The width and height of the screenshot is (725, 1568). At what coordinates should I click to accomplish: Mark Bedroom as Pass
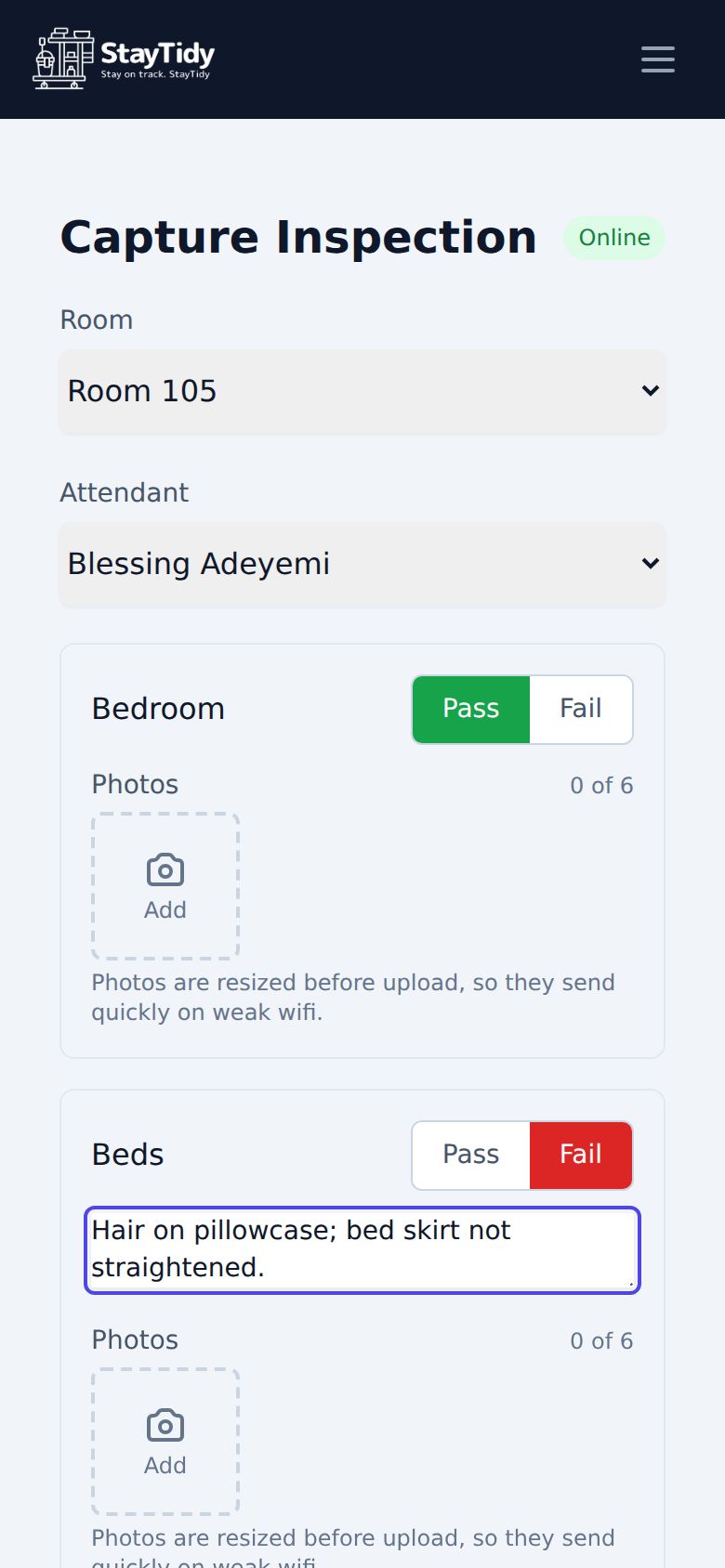pos(471,709)
